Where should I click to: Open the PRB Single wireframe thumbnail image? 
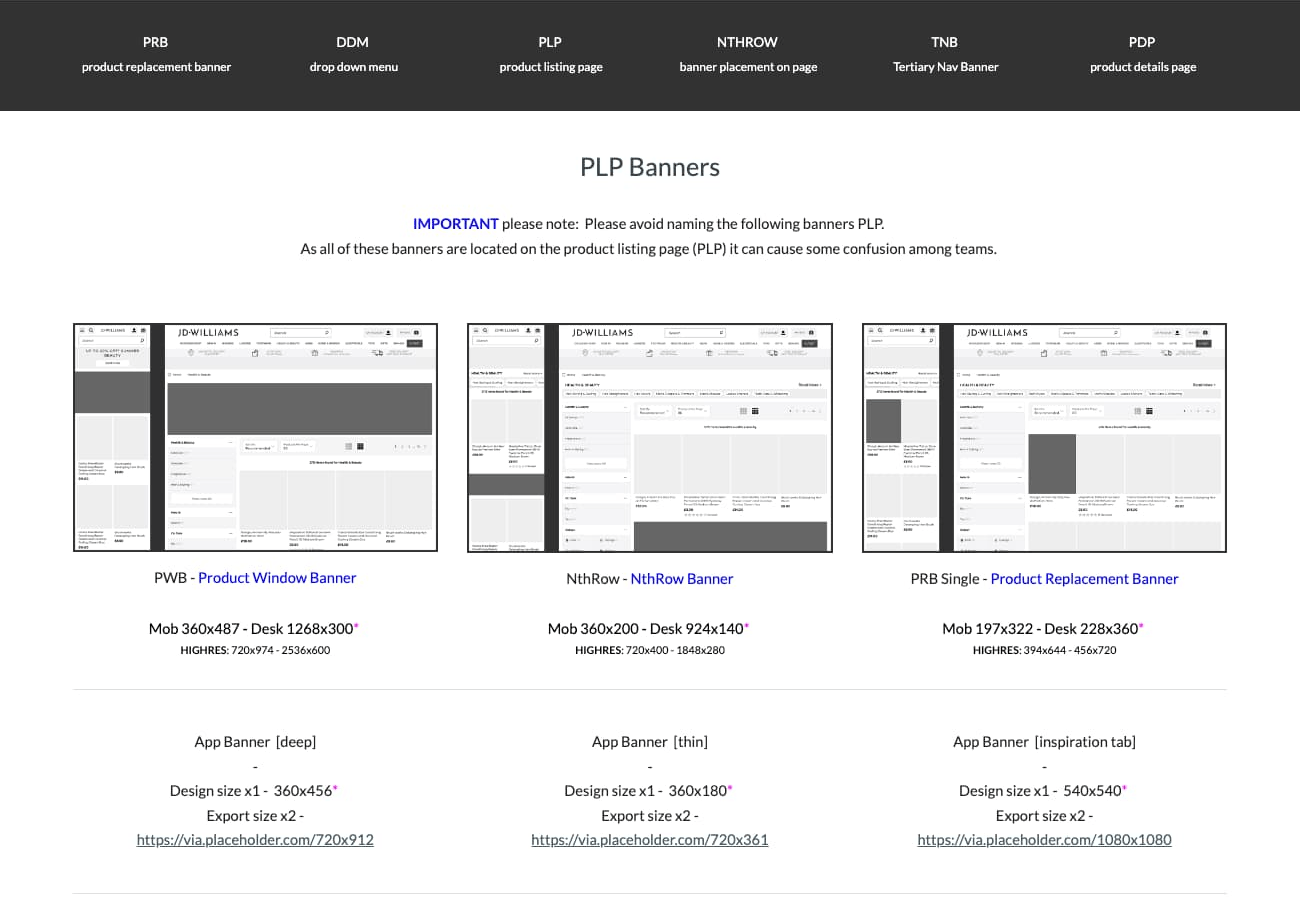tap(1044, 437)
